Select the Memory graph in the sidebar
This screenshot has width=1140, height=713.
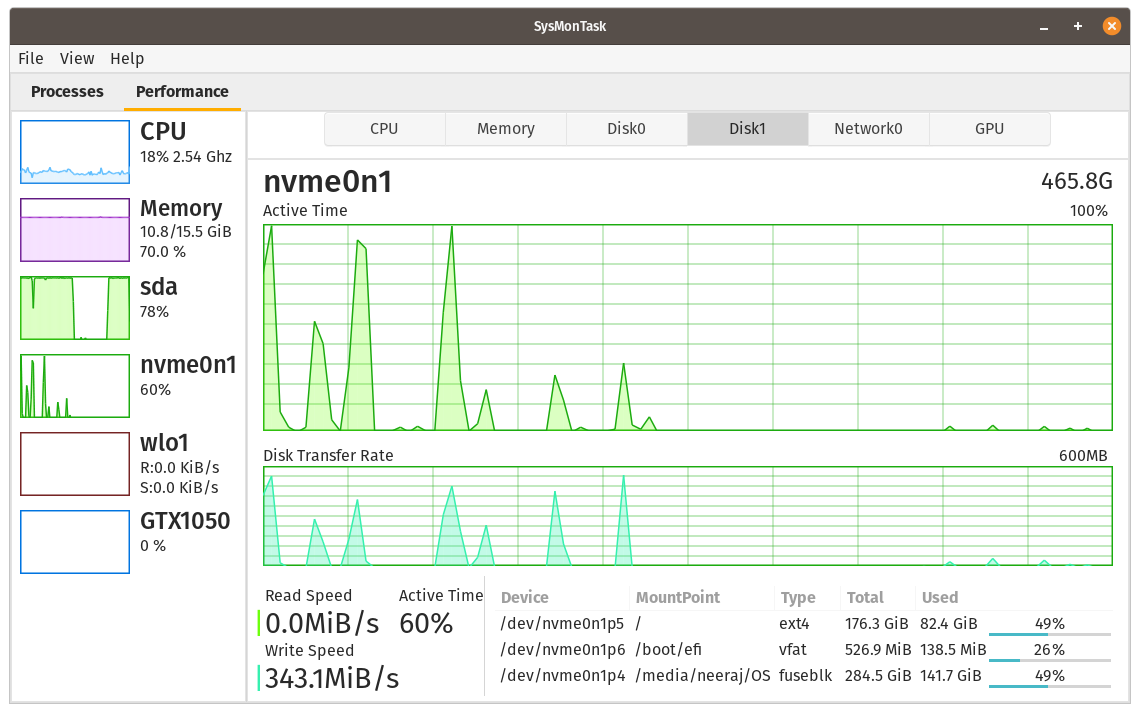pyautogui.click(x=75, y=230)
